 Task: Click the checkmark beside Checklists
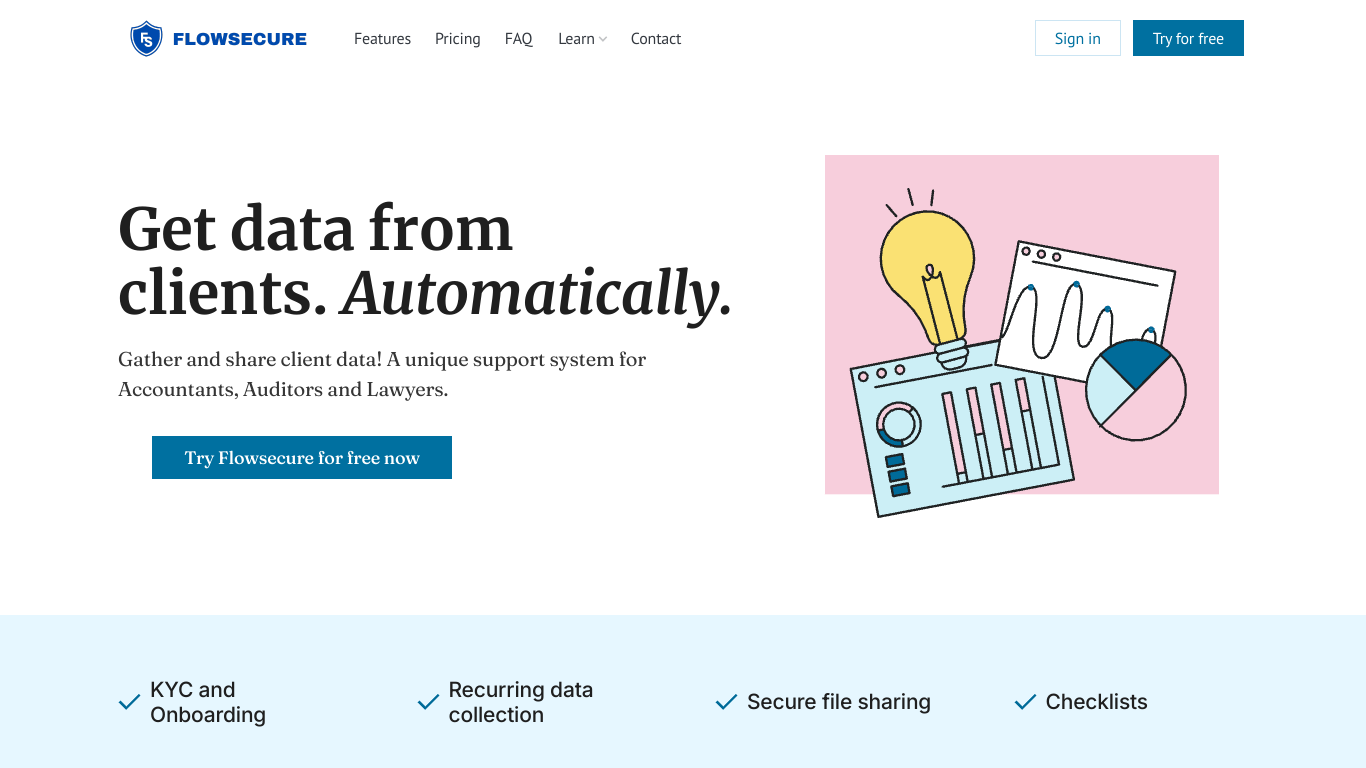(x=1025, y=702)
